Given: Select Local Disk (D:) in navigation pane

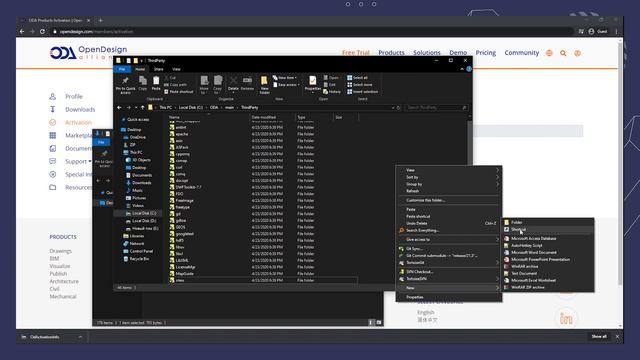Looking at the screenshot, I should (x=141, y=221).
